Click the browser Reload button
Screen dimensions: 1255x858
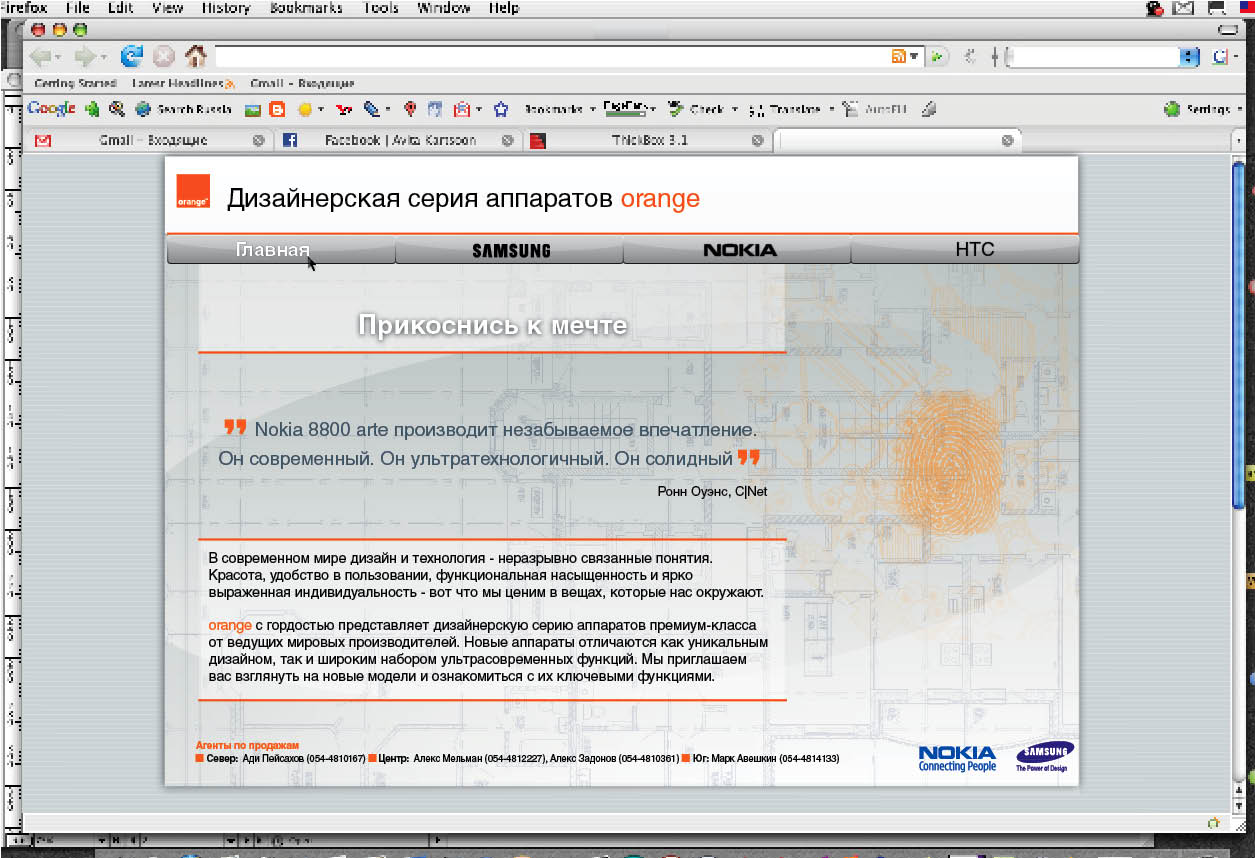pyautogui.click(x=131, y=57)
